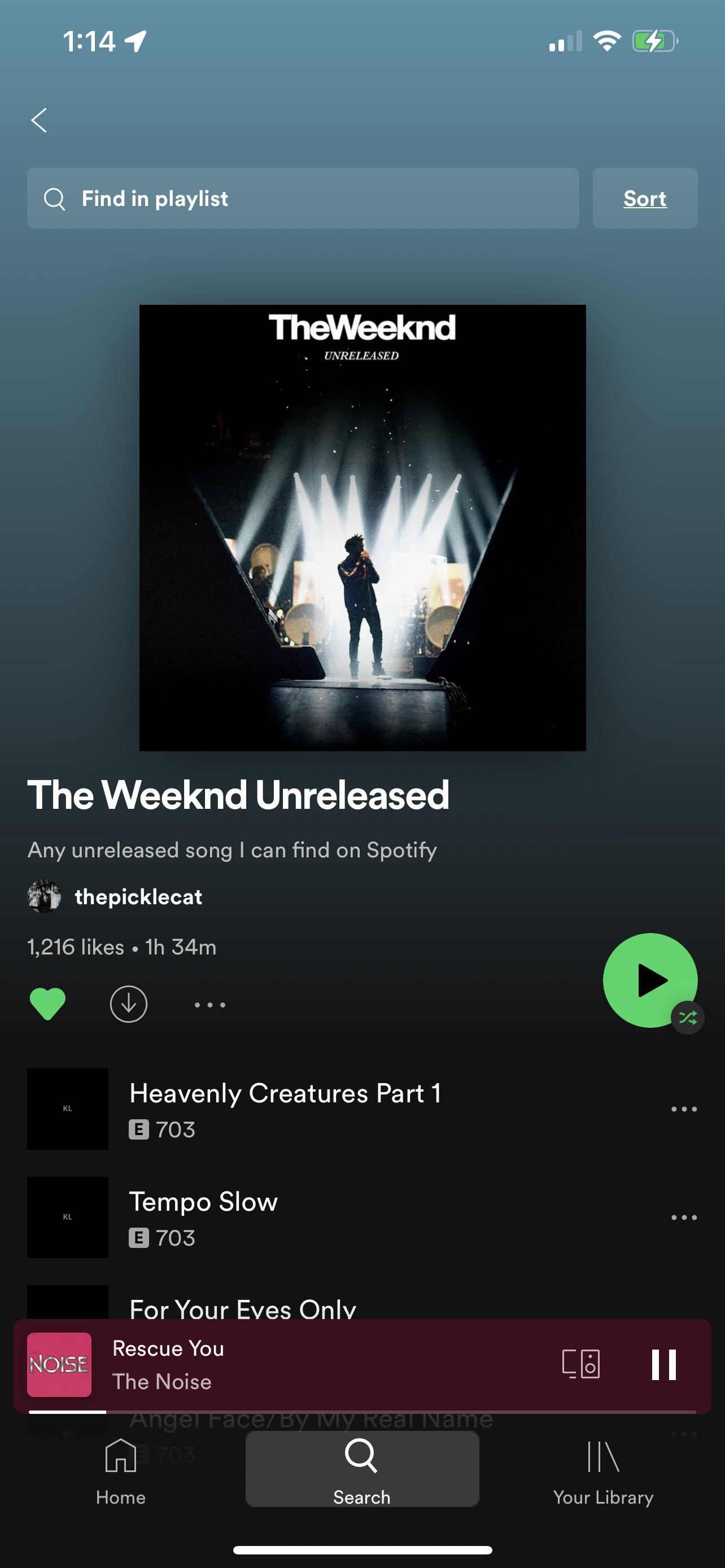Open more options for Tempo Slow
Image resolution: width=725 pixels, height=1568 pixels.
coord(684,1217)
